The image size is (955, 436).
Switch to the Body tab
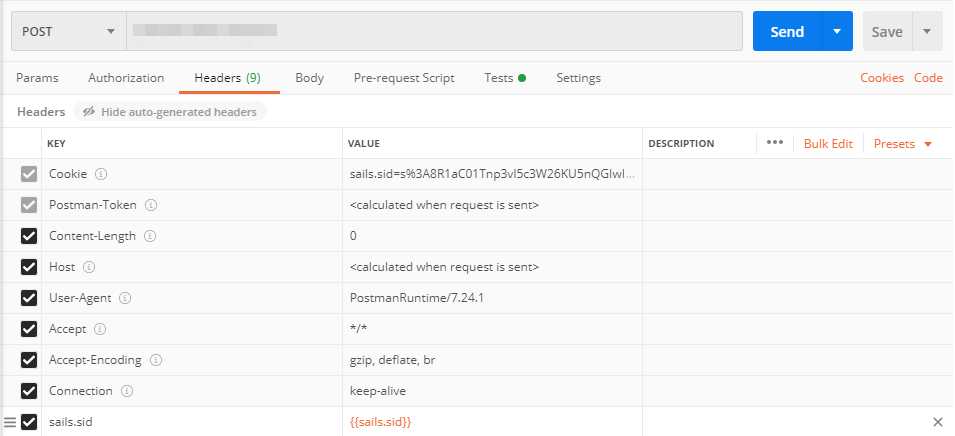[309, 78]
